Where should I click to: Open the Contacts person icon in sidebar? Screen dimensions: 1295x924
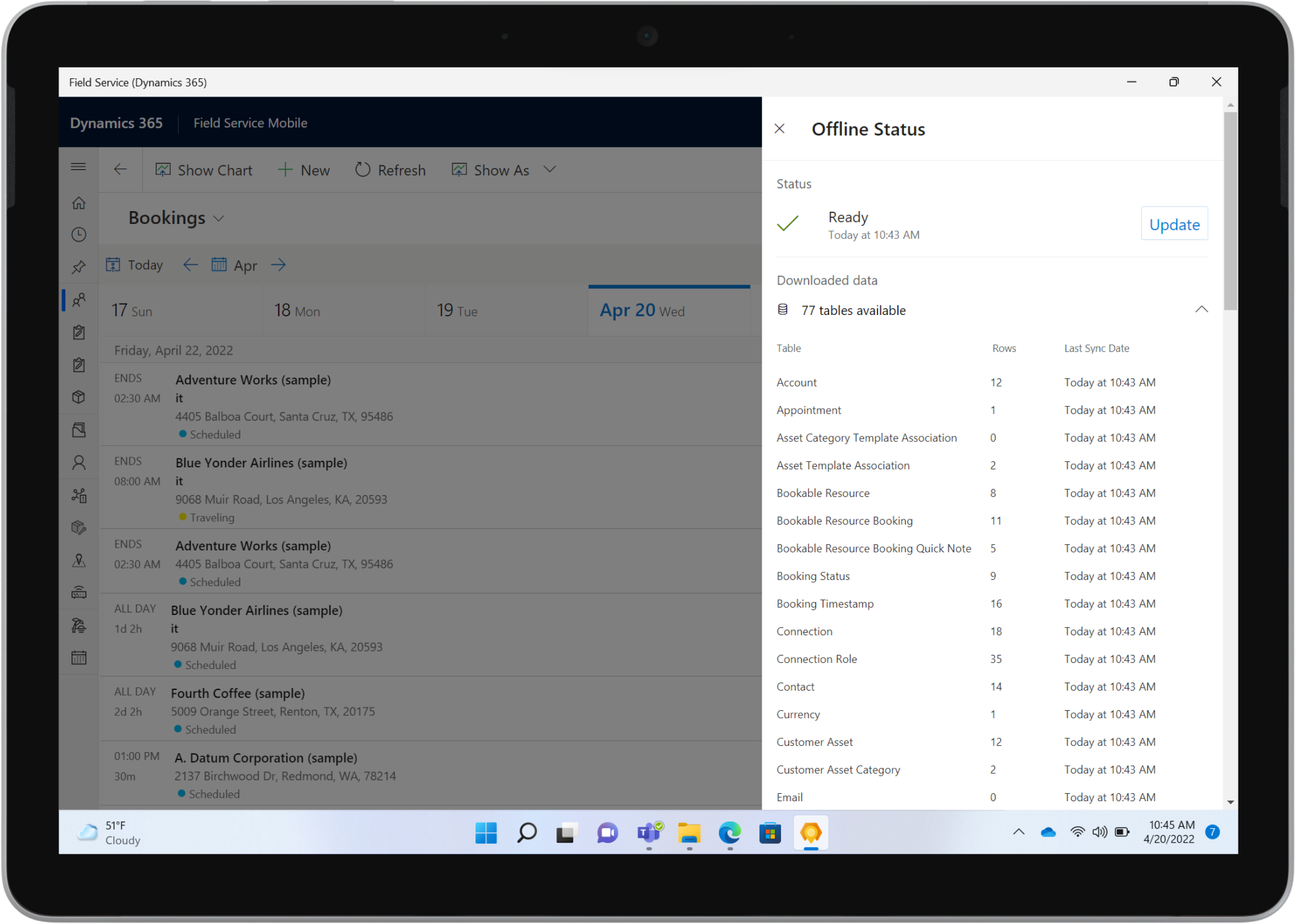tap(79, 463)
